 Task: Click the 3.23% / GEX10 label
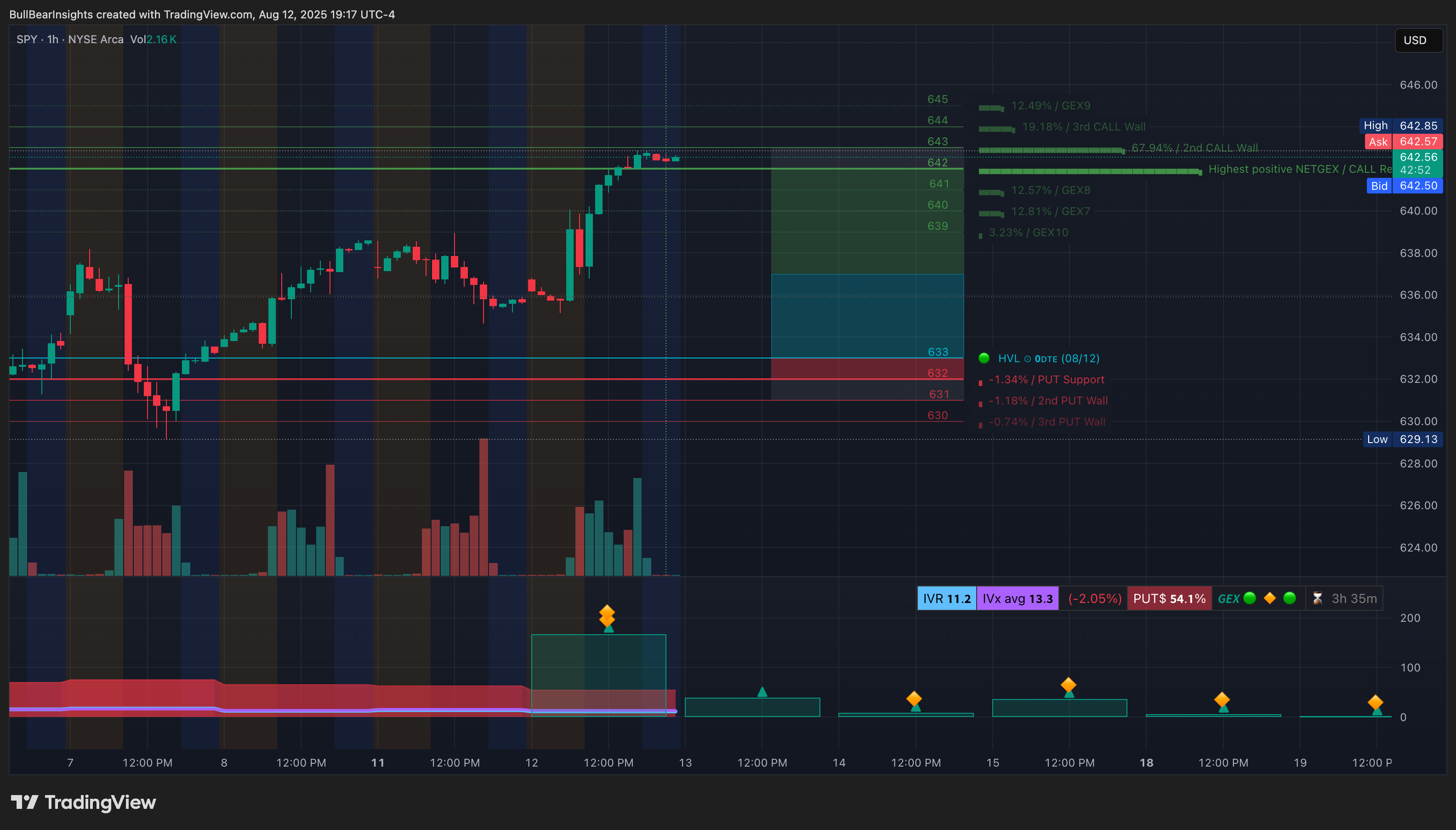(1029, 232)
